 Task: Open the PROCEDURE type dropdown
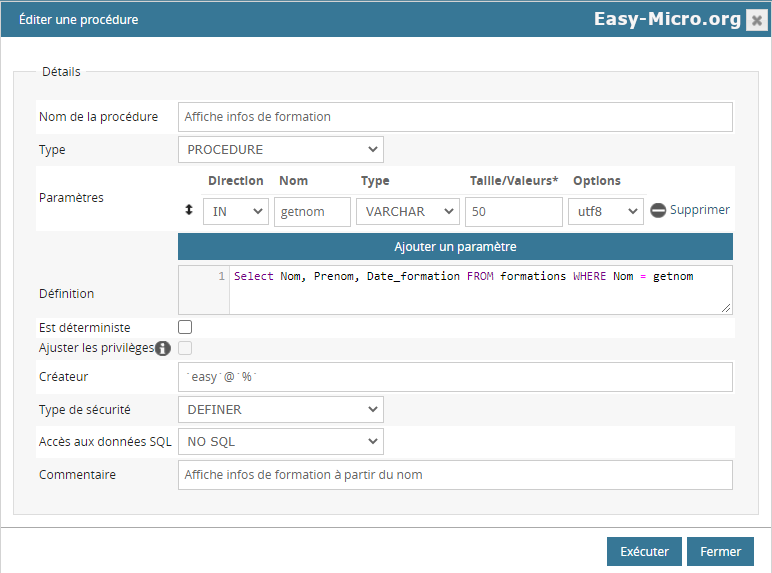(x=281, y=150)
